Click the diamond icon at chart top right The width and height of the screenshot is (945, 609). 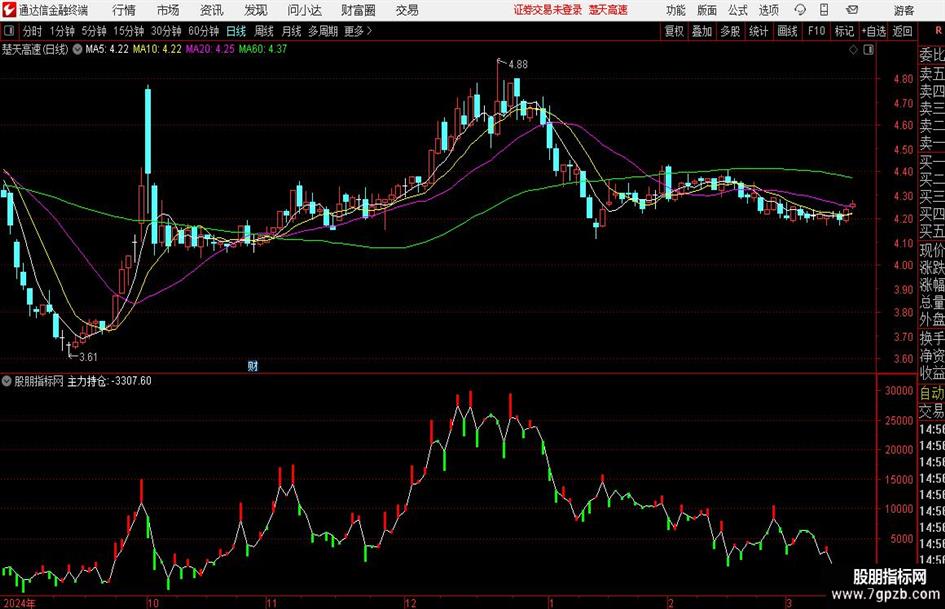853,50
